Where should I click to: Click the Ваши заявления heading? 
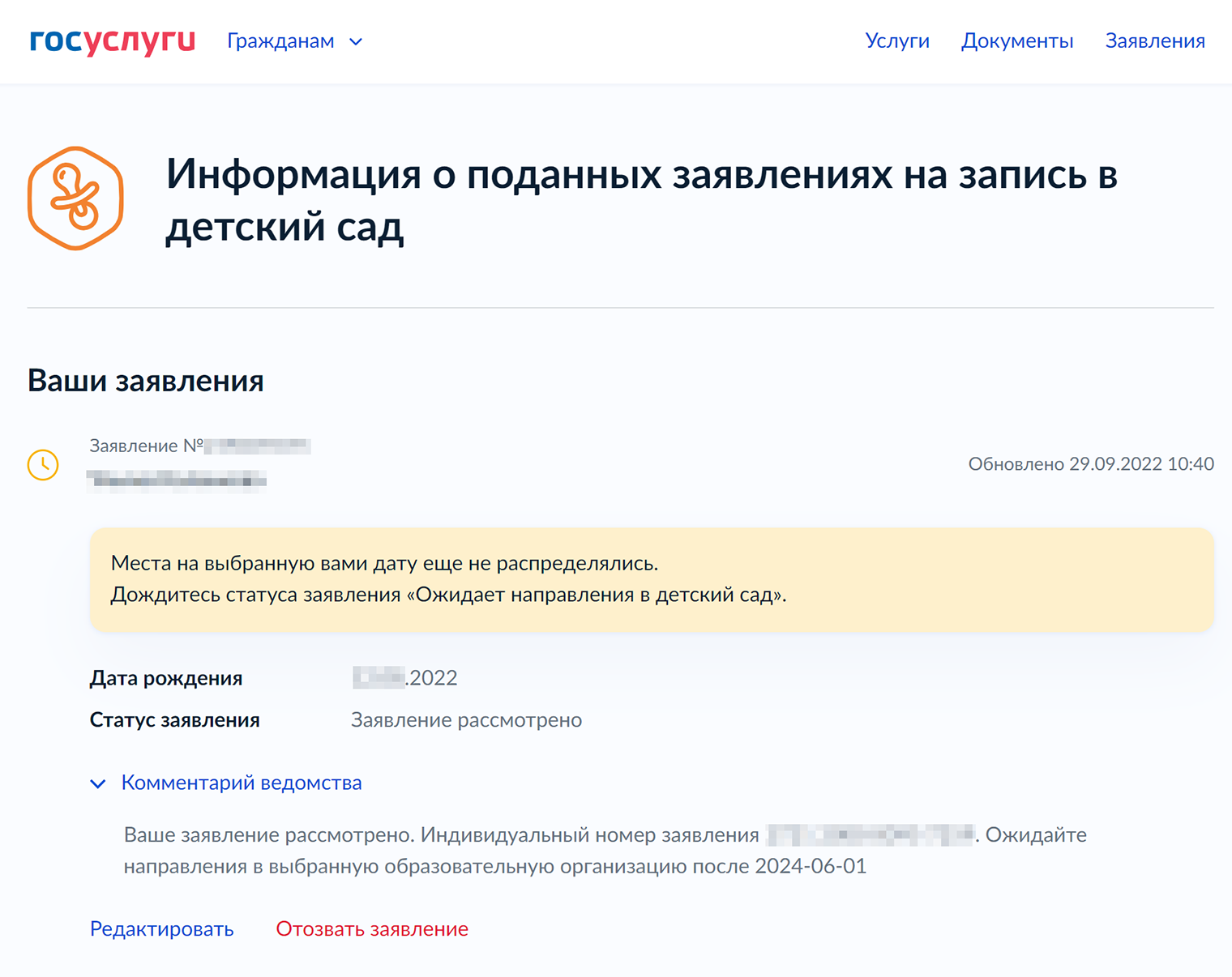[x=146, y=381]
